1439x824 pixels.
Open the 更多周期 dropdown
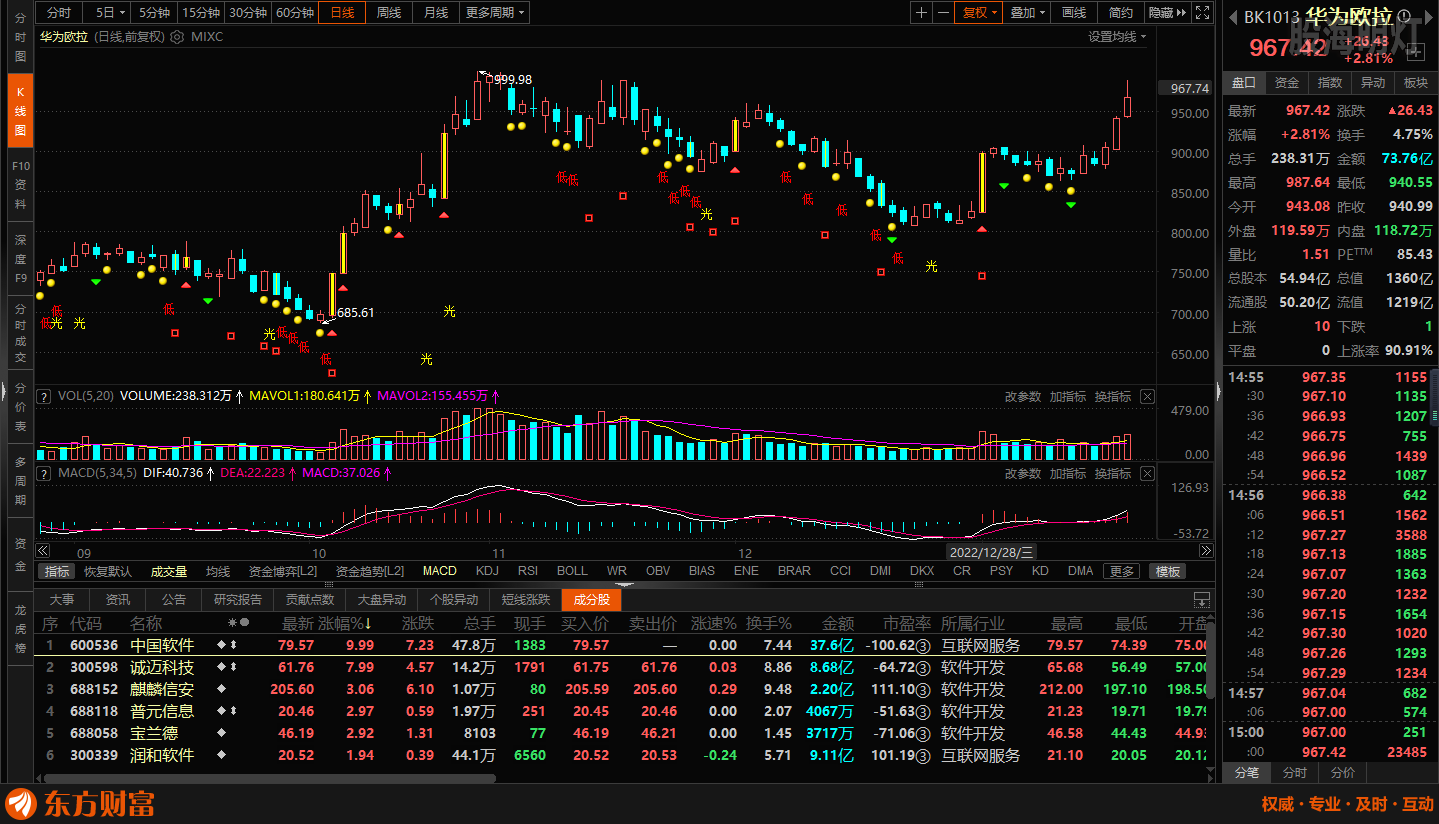point(495,13)
